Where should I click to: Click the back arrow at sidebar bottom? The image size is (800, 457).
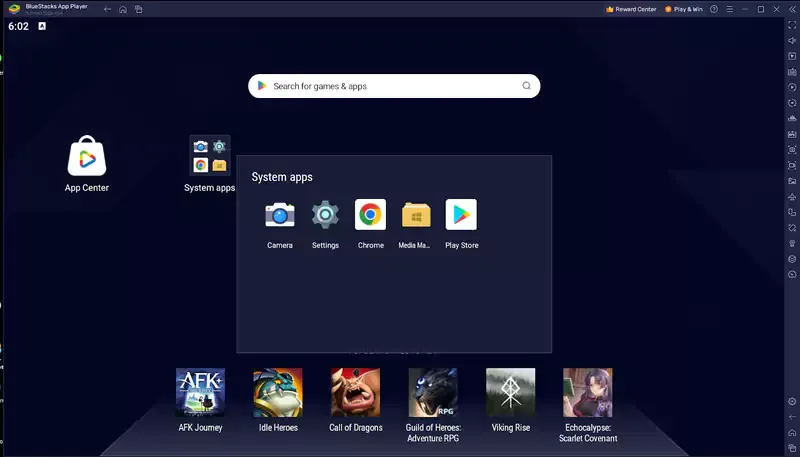tap(792, 417)
